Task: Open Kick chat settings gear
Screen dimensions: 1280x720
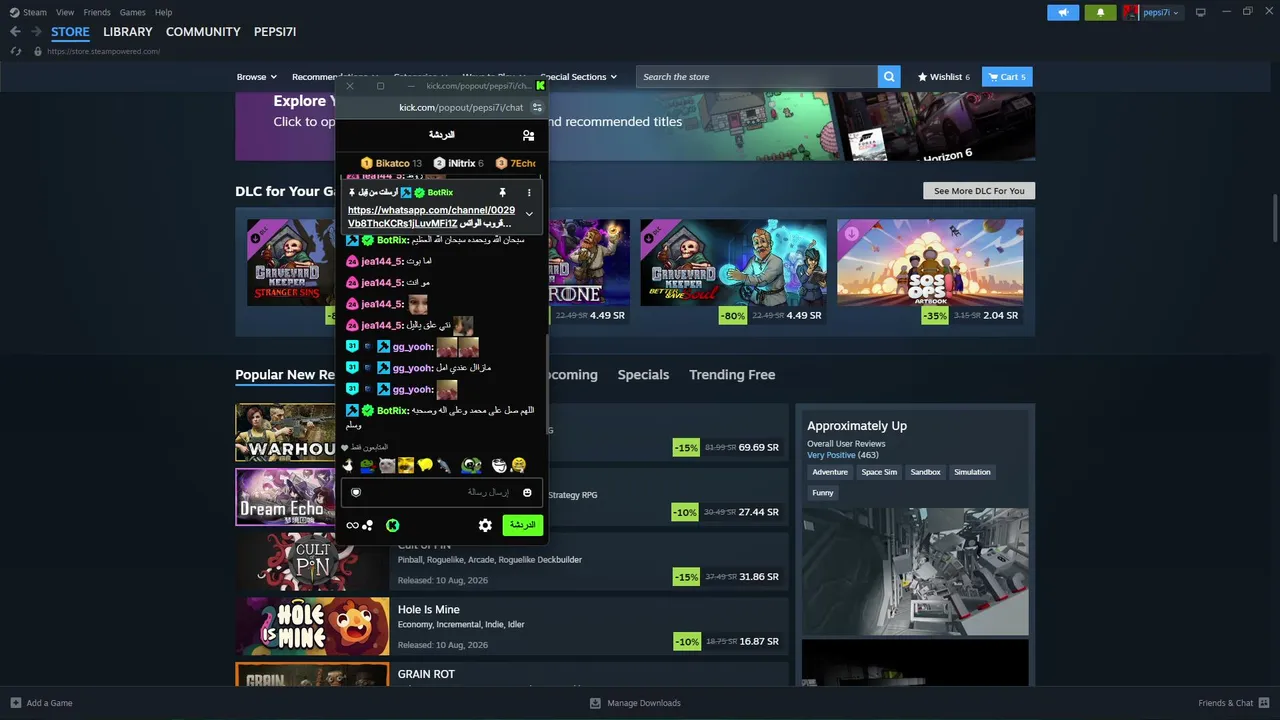Action: (x=485, y=525)
